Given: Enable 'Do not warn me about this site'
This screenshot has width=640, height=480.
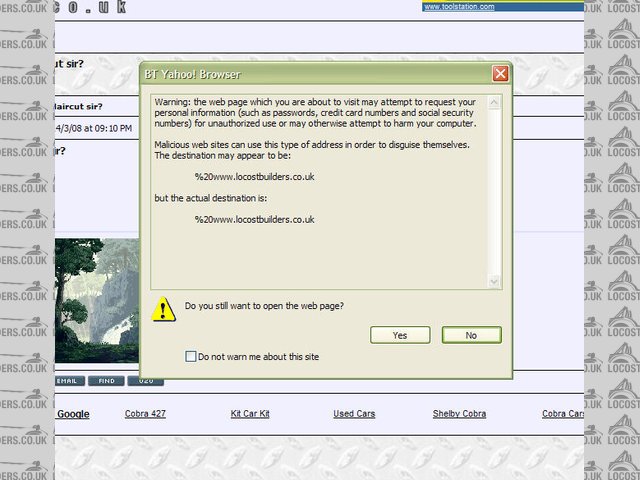Looking at the screenshot, I should click(x=191, y=357).
